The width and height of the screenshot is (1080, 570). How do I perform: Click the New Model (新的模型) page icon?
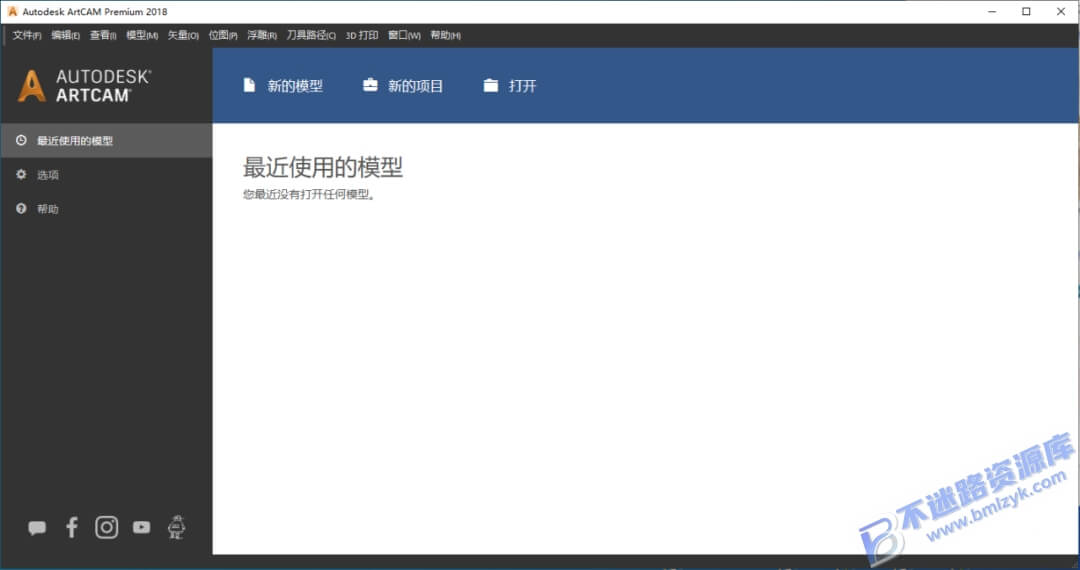pyautogui.click(x=249, y=85)
